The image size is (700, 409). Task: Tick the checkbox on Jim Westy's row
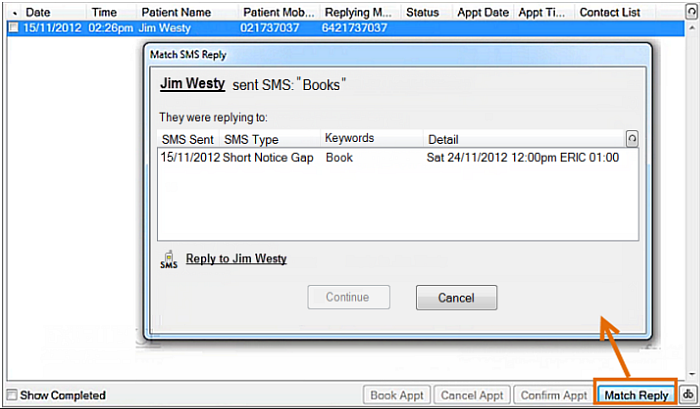(x=13, y=28)
